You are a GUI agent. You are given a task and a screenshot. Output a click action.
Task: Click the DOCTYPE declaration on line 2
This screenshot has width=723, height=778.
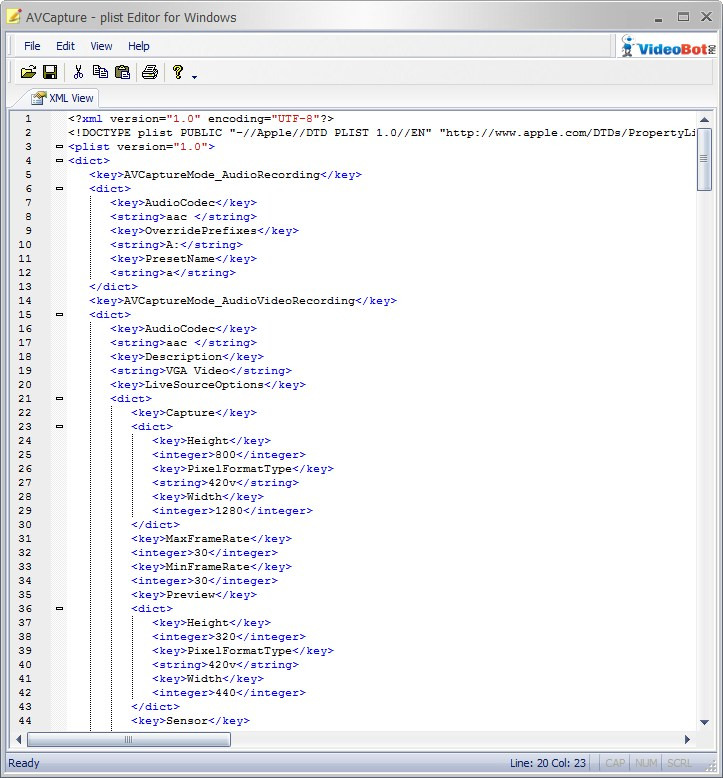point(381,132)
